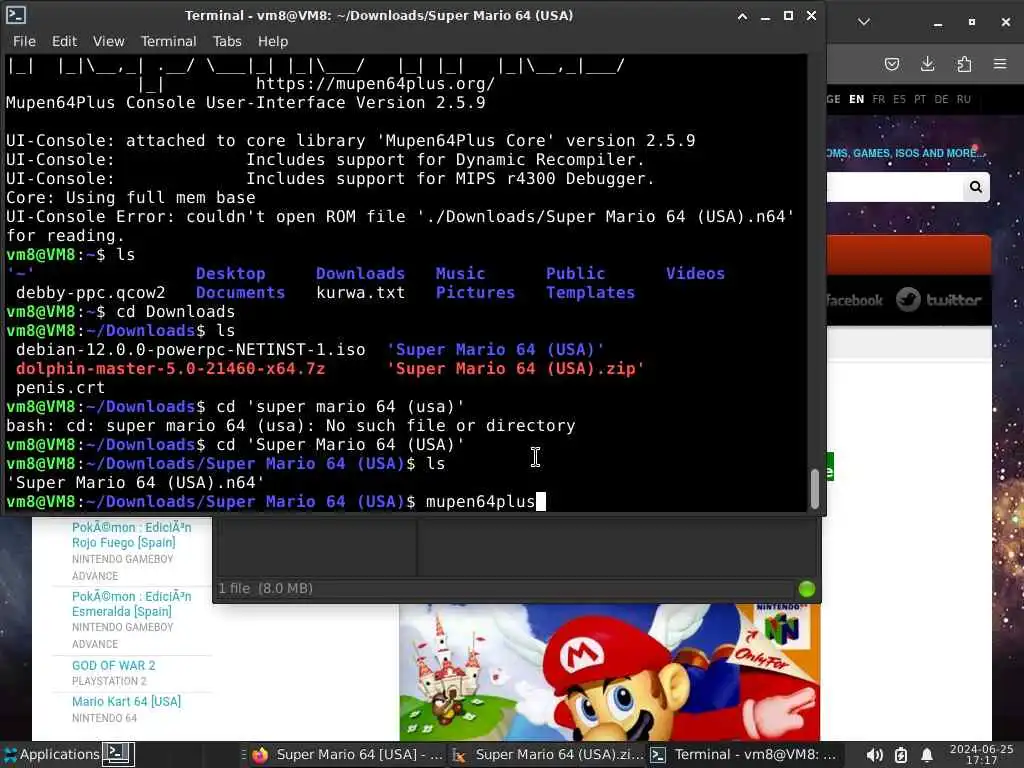
Task: Open Firefox extensions puzzle icon
Action: tap(963, 64)
